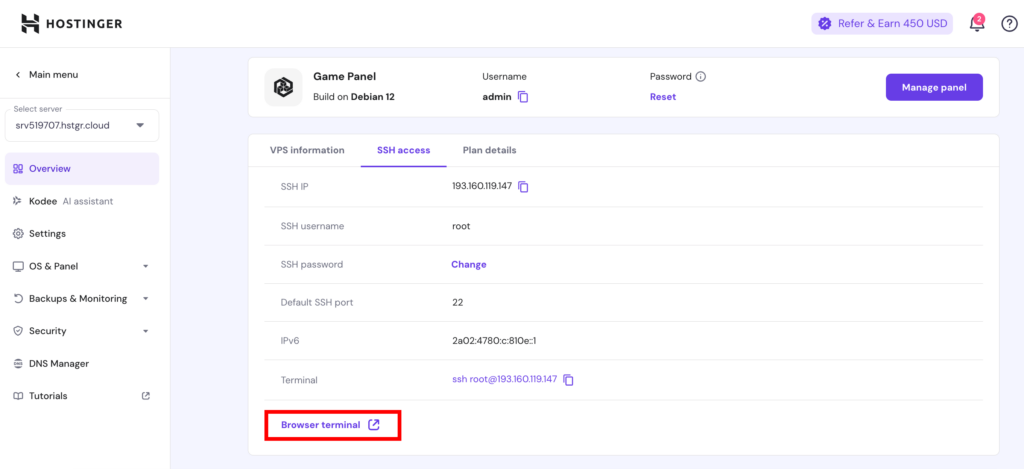Switch to the VPS information tab
Screen dimensions: 1024x469
[x=307, y=150]
